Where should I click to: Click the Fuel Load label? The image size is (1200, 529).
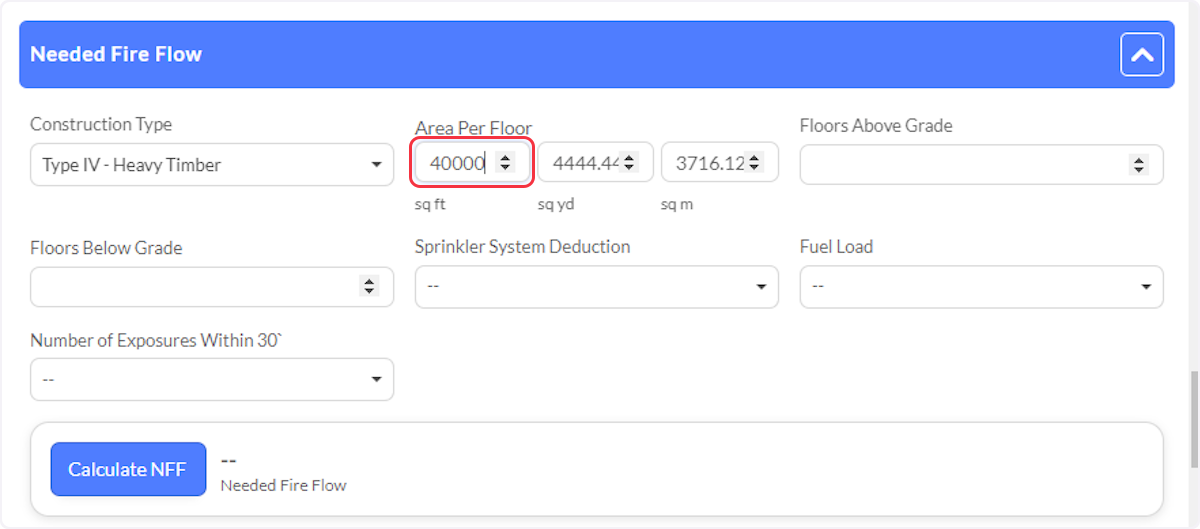[836, 246]
